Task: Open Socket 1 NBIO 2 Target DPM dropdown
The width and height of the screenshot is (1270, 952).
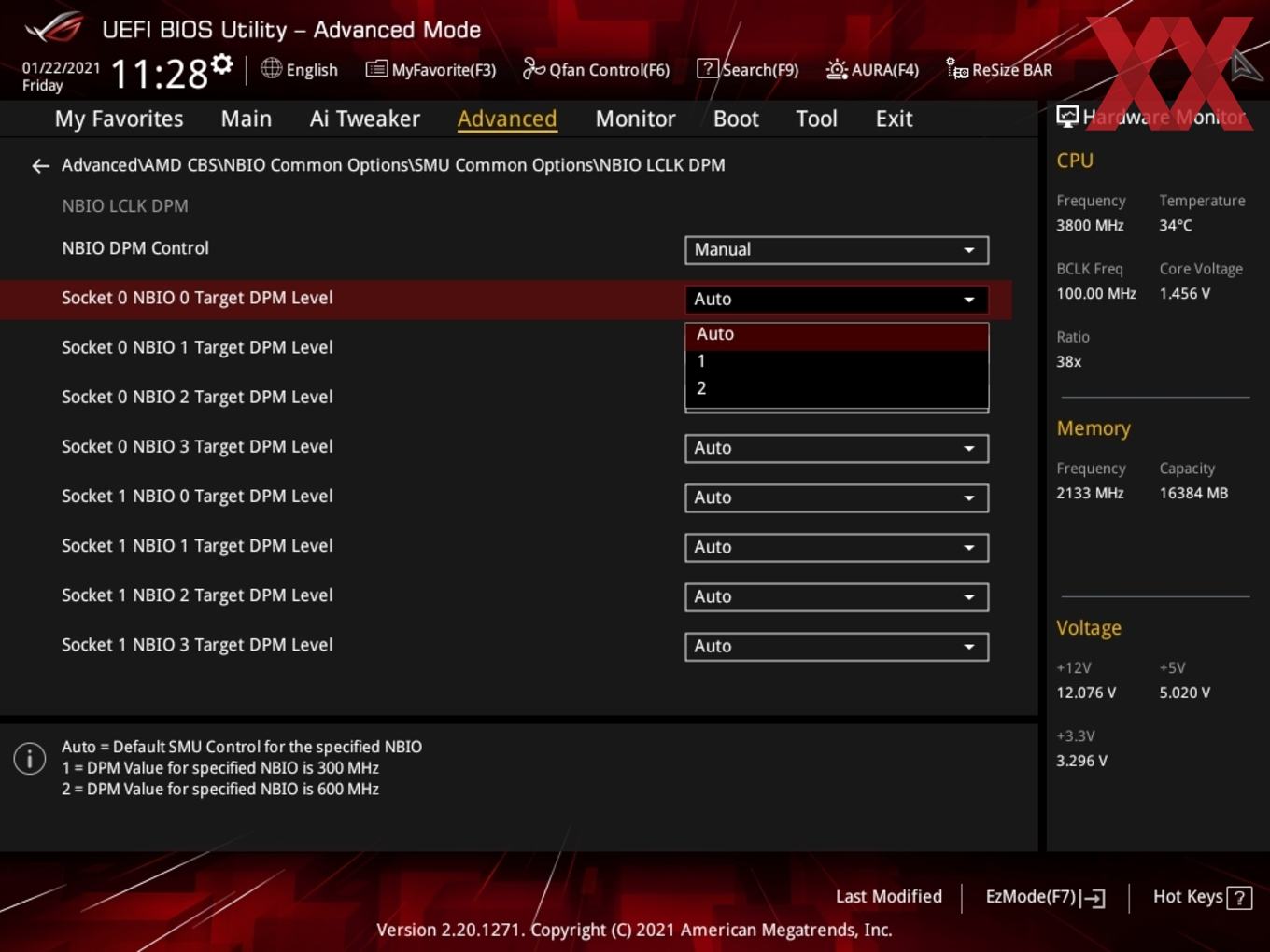Action: 837,596
